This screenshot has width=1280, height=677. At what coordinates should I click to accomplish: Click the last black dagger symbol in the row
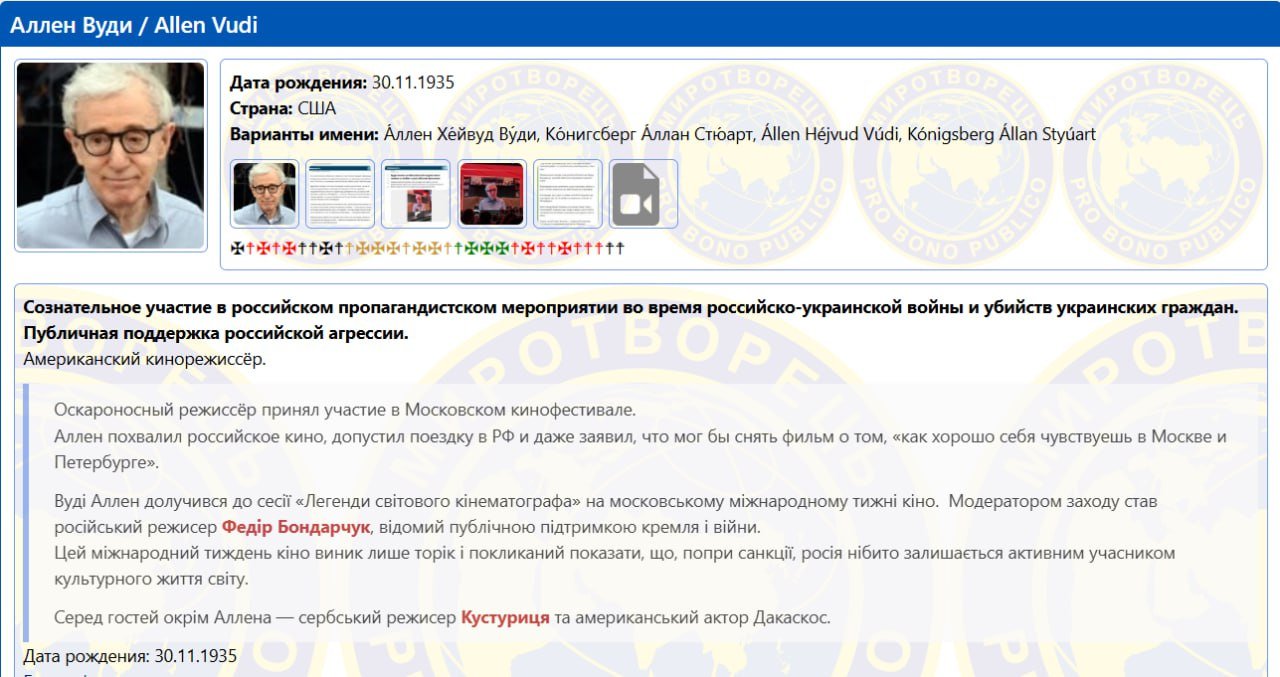click(619, 246)
